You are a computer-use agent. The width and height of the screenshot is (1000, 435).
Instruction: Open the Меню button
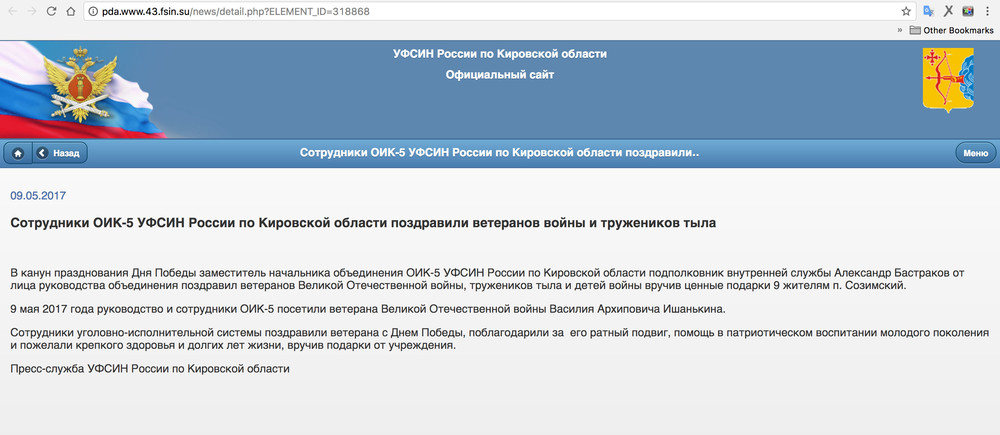coord(975,153)
